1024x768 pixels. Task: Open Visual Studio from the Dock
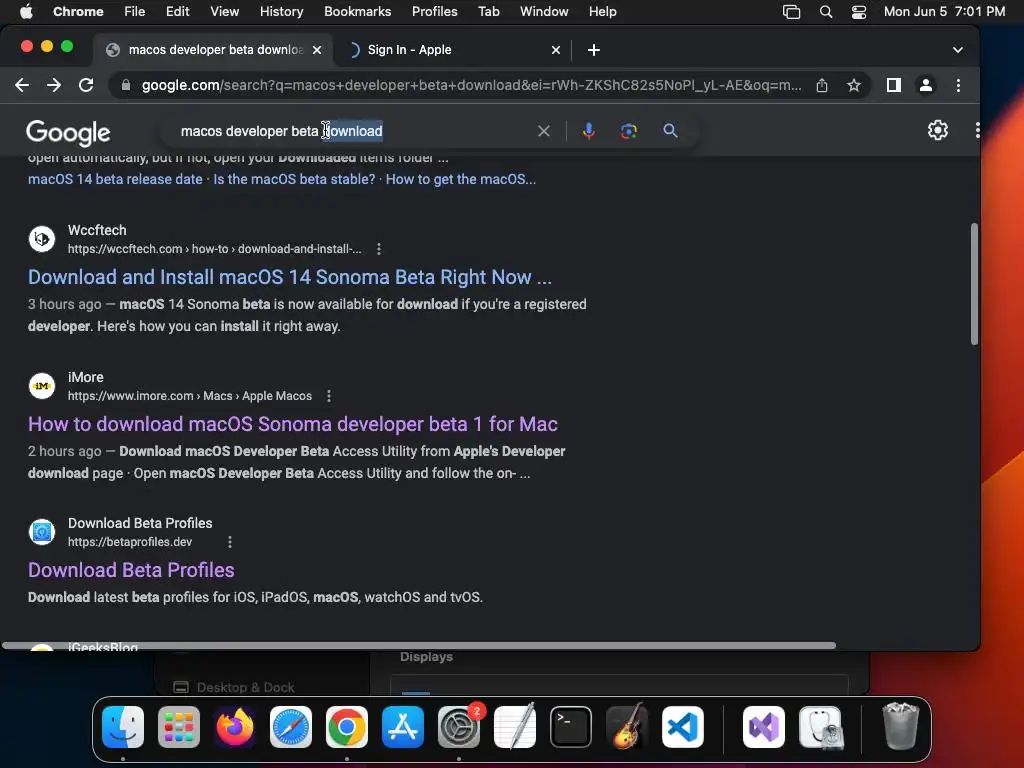tap(764, 727)
